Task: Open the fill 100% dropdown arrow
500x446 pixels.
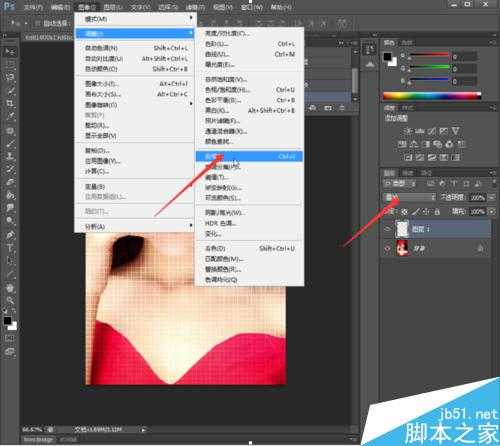Action: tap(492, 211)
